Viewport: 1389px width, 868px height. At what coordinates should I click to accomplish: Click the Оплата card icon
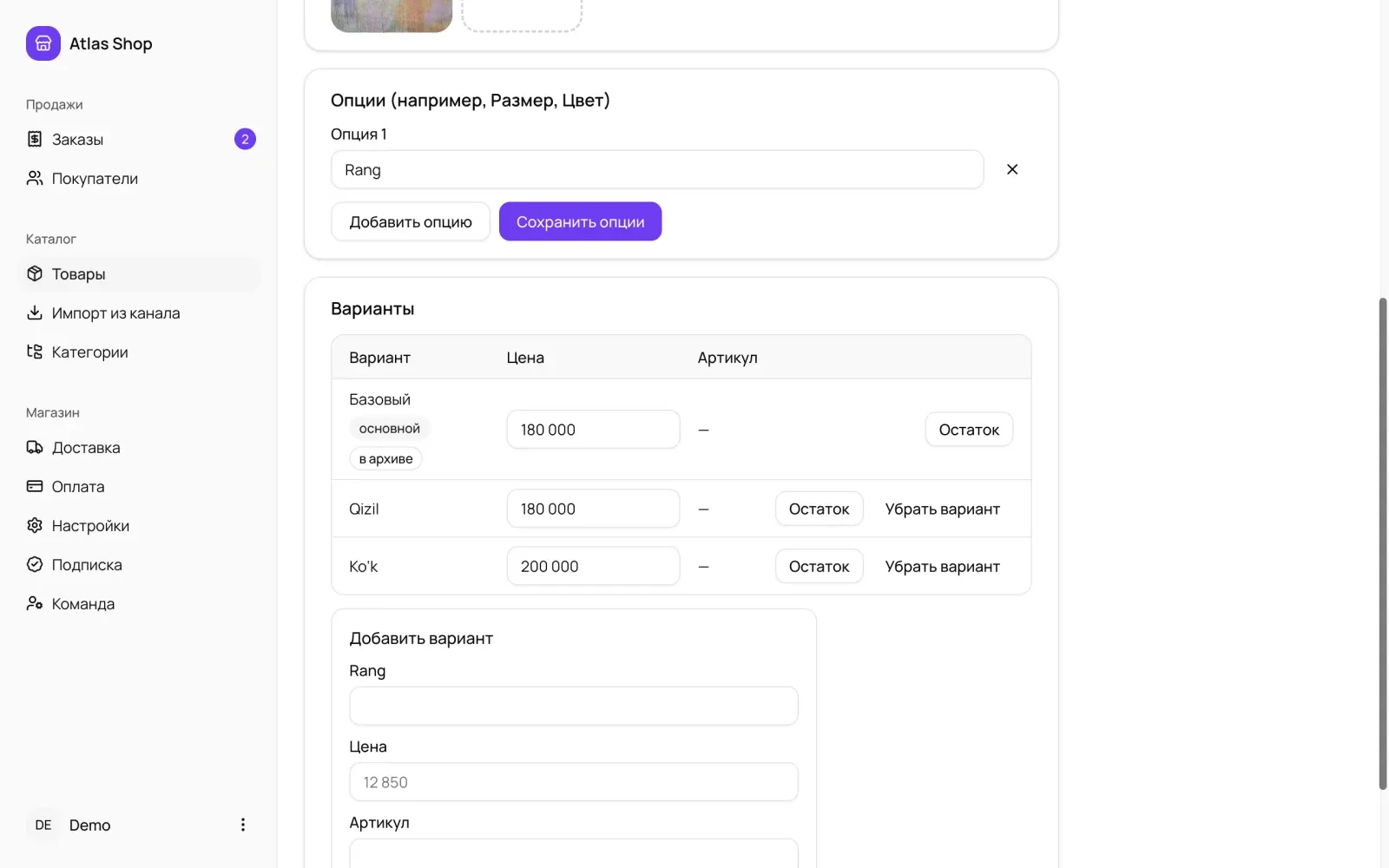point(35,486)
